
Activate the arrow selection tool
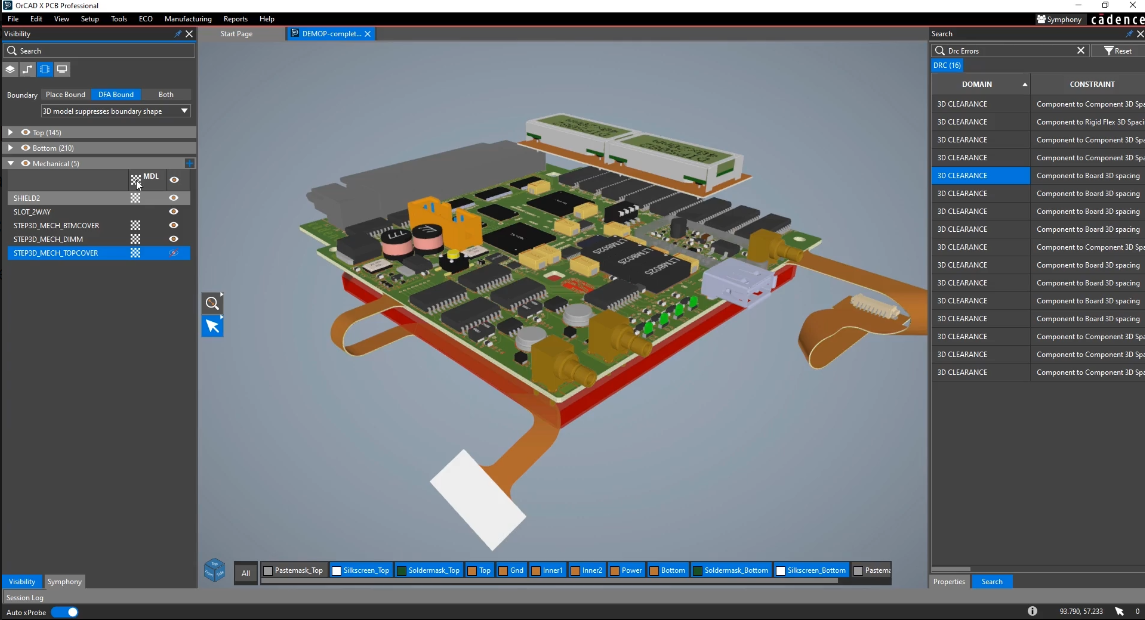[212, 326]
